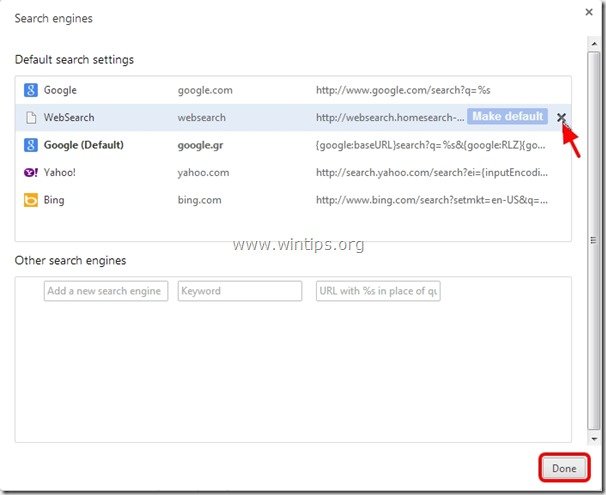Click the yahoo.com keyword
This screenshot has height=495, width=606.
pyautogui.click(x=203, y=173)
